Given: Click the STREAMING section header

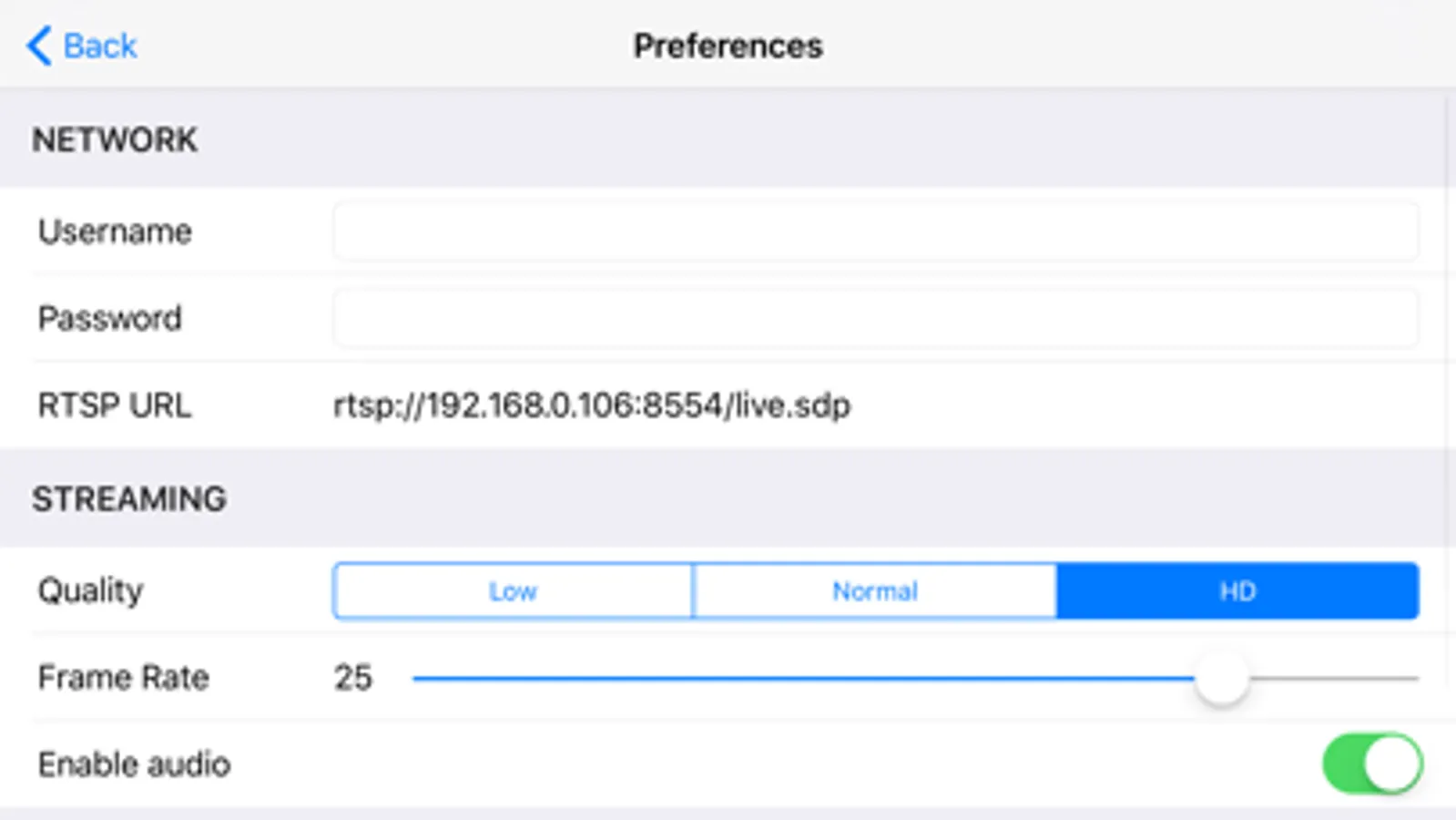Looking at the screenshot, I should (x=129, y=499).
